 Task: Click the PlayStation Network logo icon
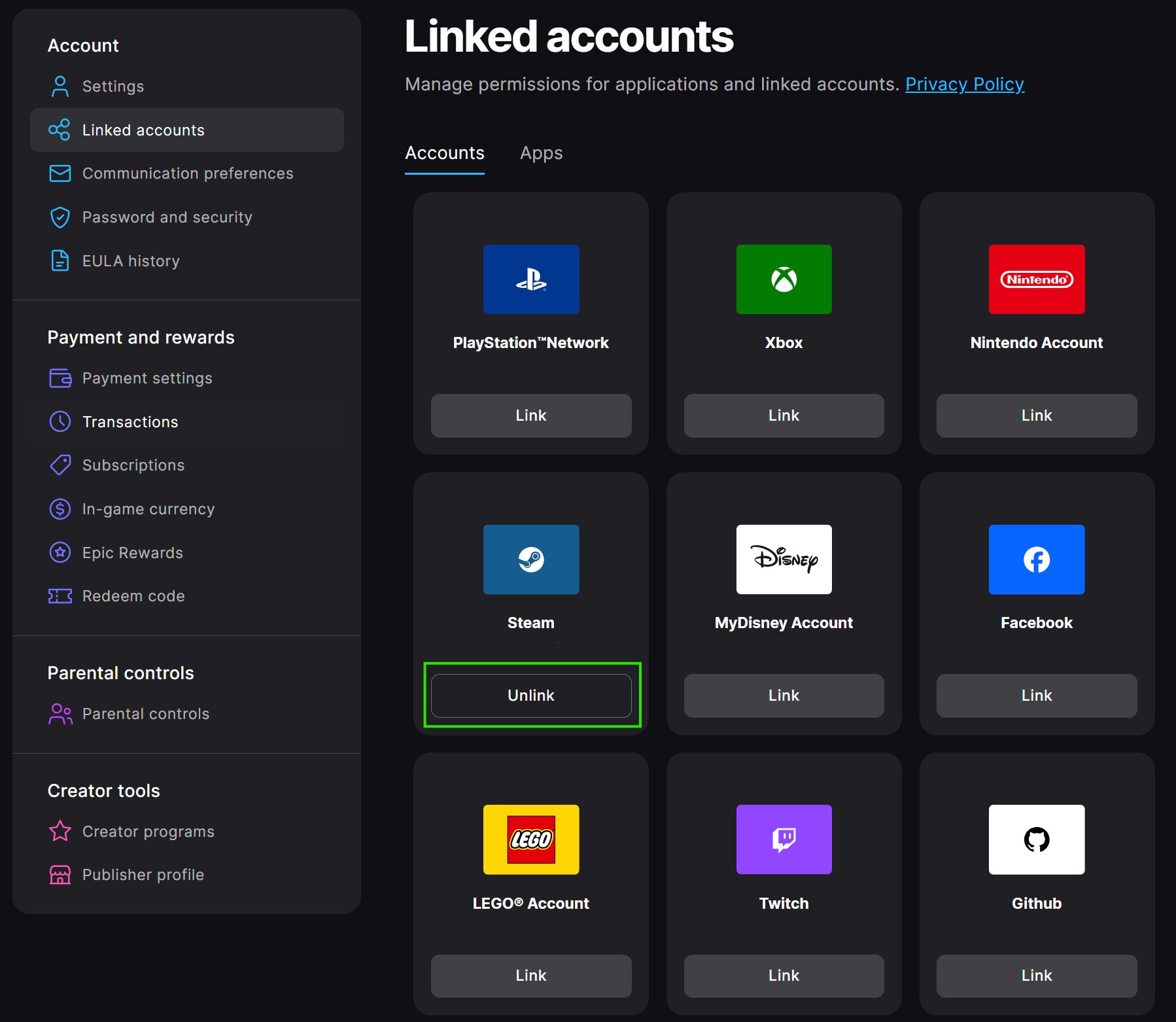530,279
